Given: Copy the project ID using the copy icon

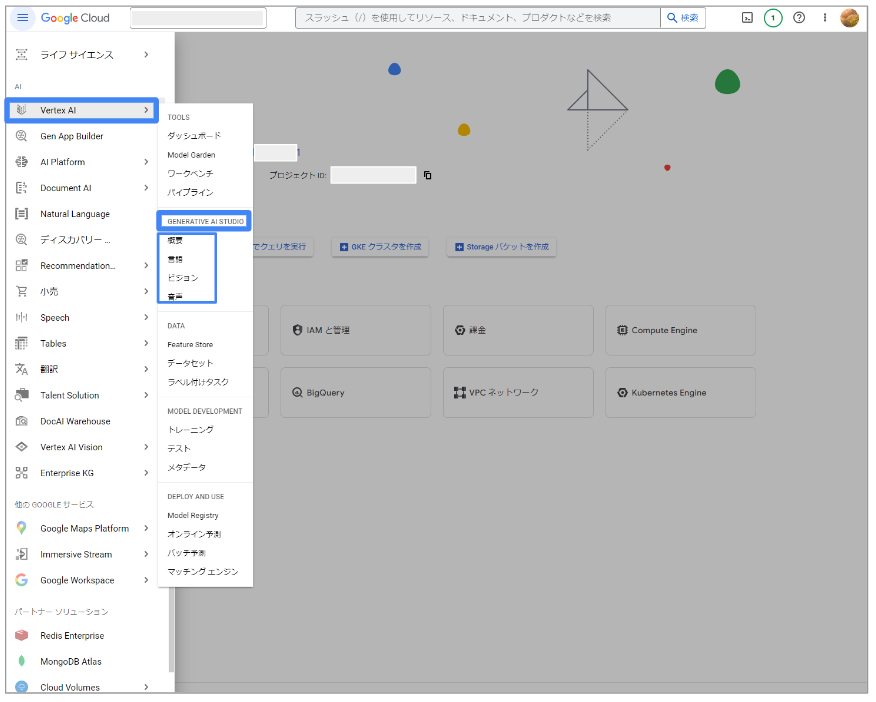Looking at the screenshot, I should coord(428,174).
